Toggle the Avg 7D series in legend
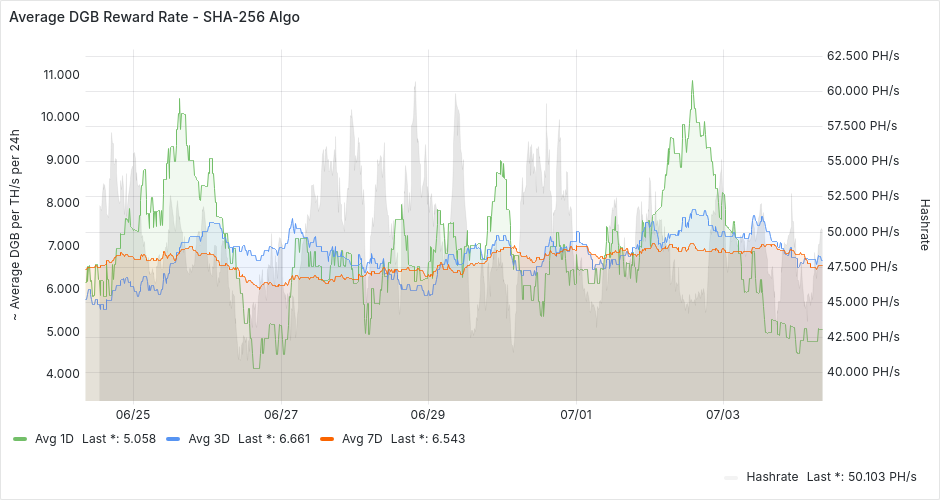The width and height of the screenshot is (940, 500). [362, 439]
